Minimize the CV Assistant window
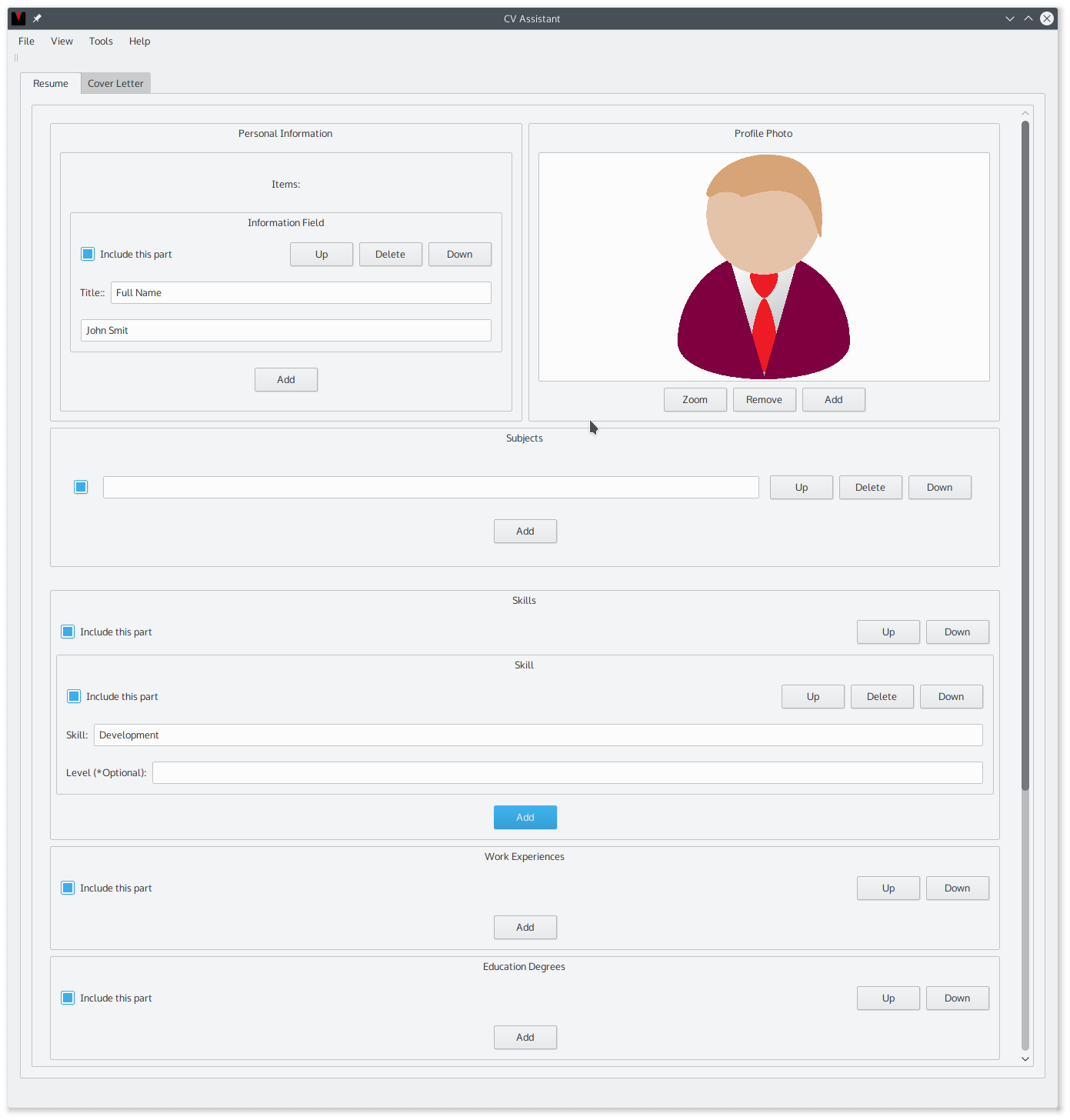Viewport: 1070px width, 1120px height. click(1010, 18)
